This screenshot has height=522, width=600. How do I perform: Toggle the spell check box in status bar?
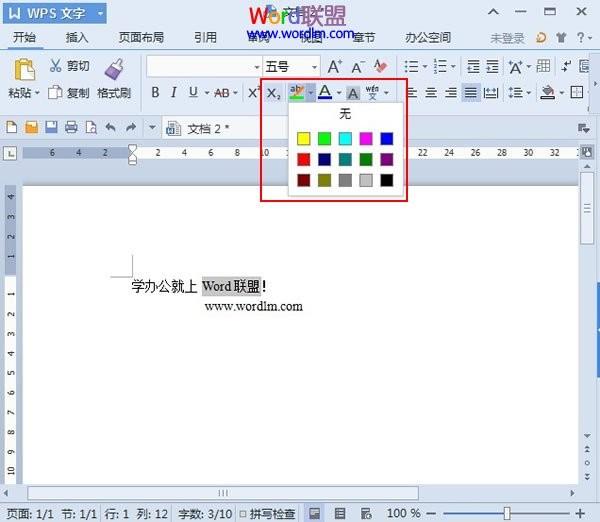pyautogui.click(x=243, y=514)
